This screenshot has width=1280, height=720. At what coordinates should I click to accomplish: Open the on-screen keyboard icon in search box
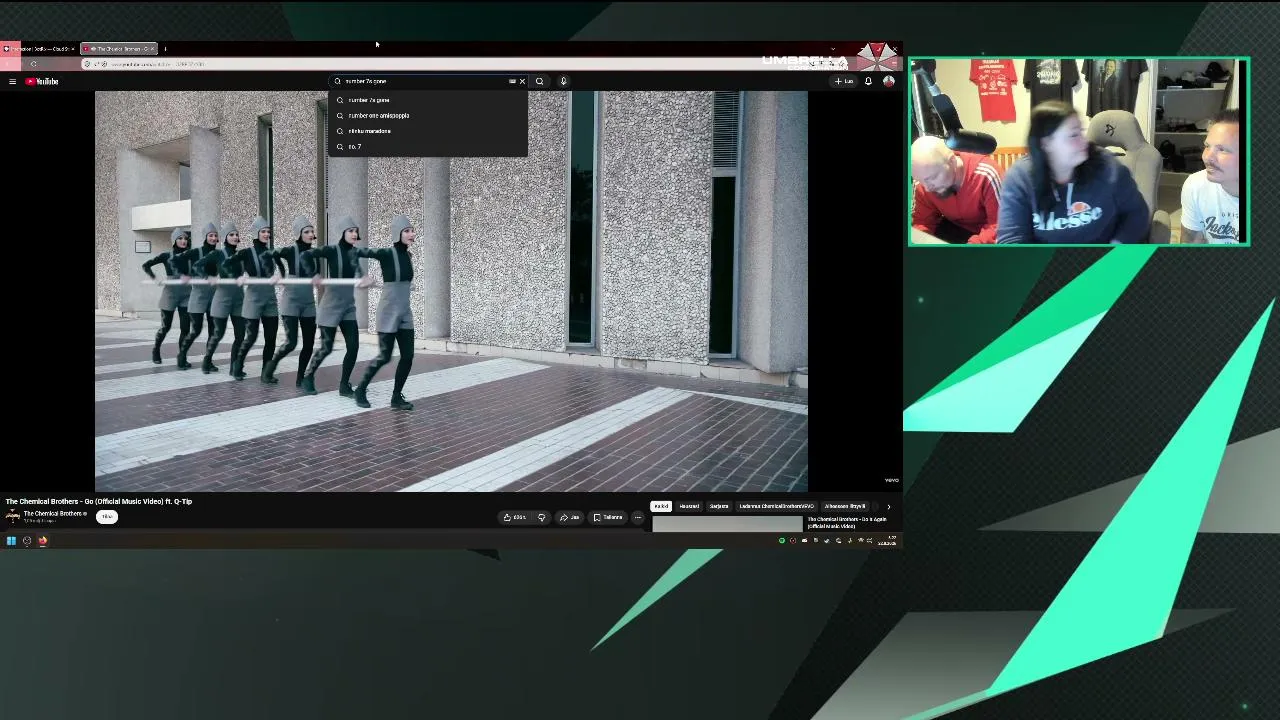pos(512,81)
